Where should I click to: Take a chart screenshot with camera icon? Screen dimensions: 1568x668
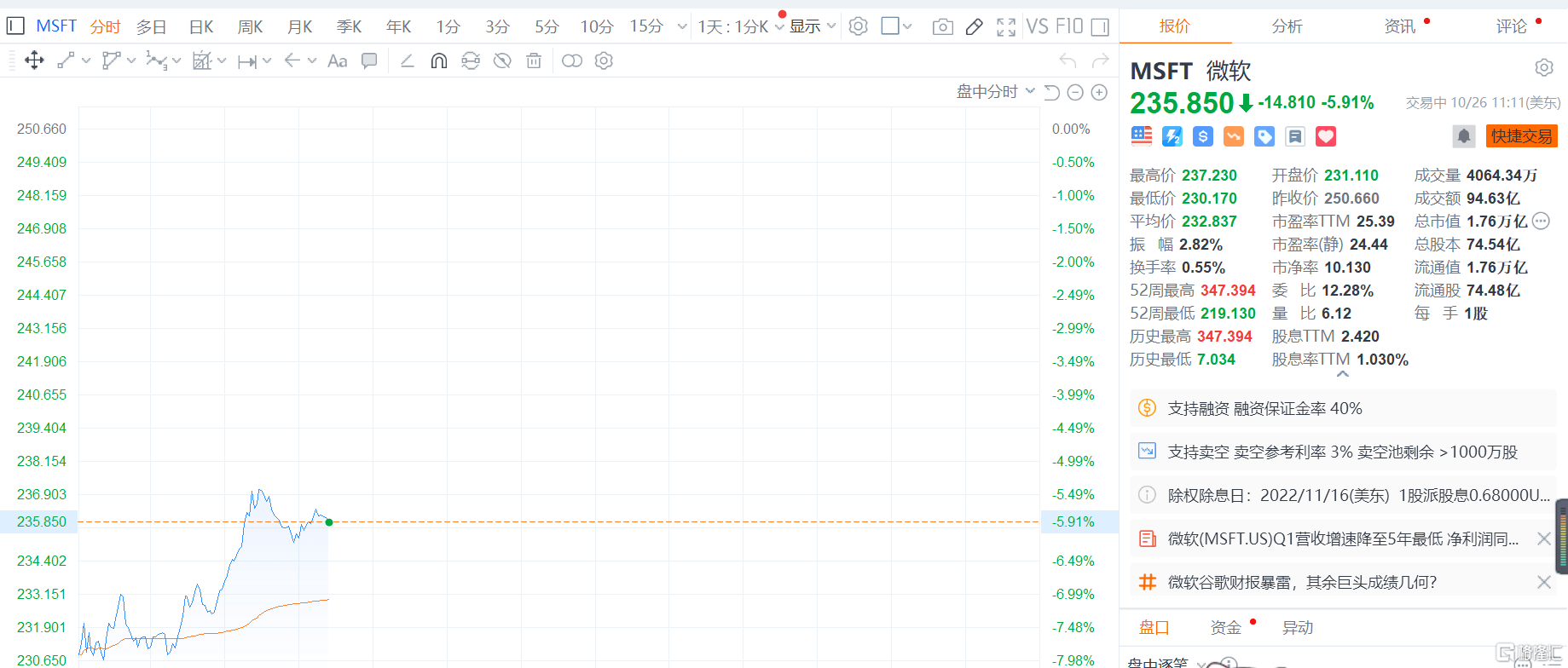pos(943,27)
